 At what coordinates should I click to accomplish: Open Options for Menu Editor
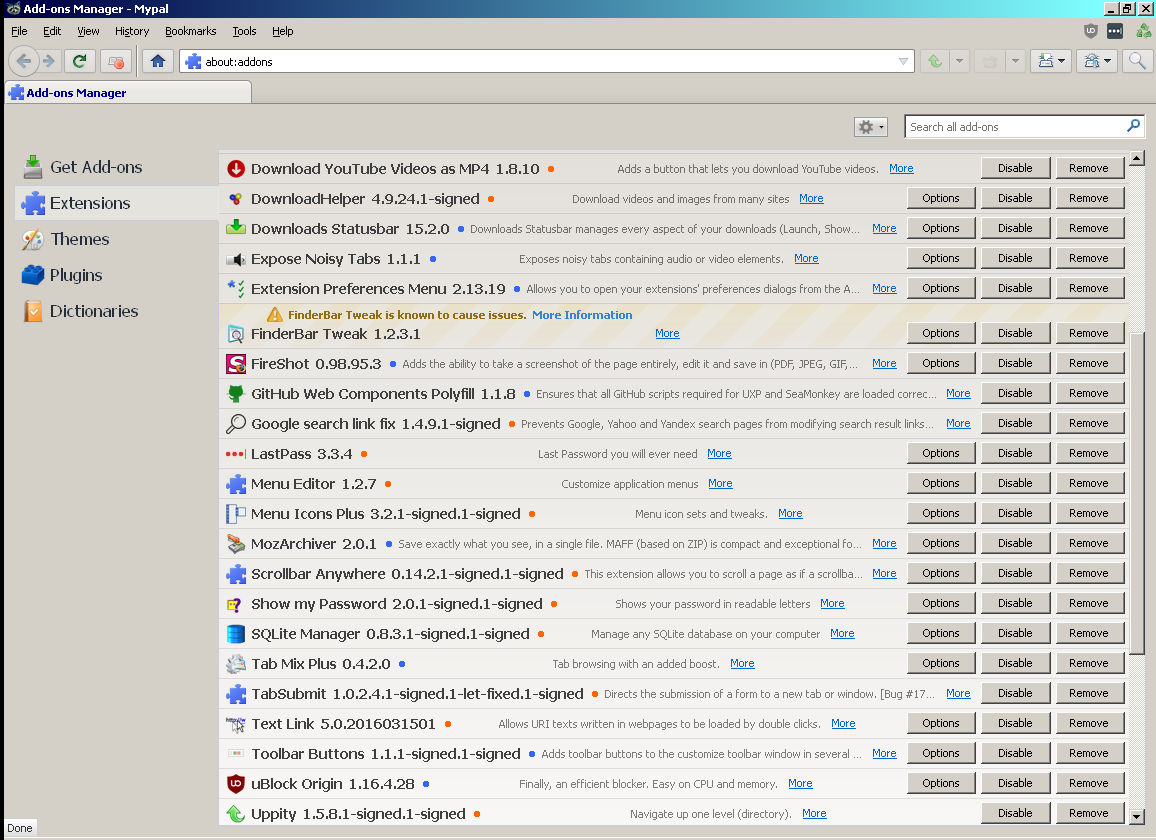tap(941, 483)
